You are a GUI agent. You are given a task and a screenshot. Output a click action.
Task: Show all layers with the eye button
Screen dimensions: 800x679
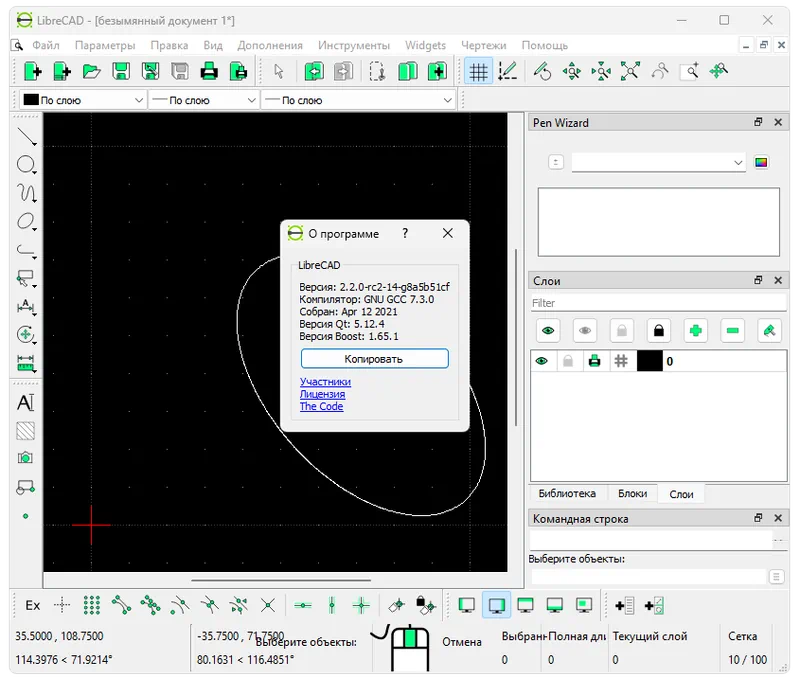click(x=548, y=331)
